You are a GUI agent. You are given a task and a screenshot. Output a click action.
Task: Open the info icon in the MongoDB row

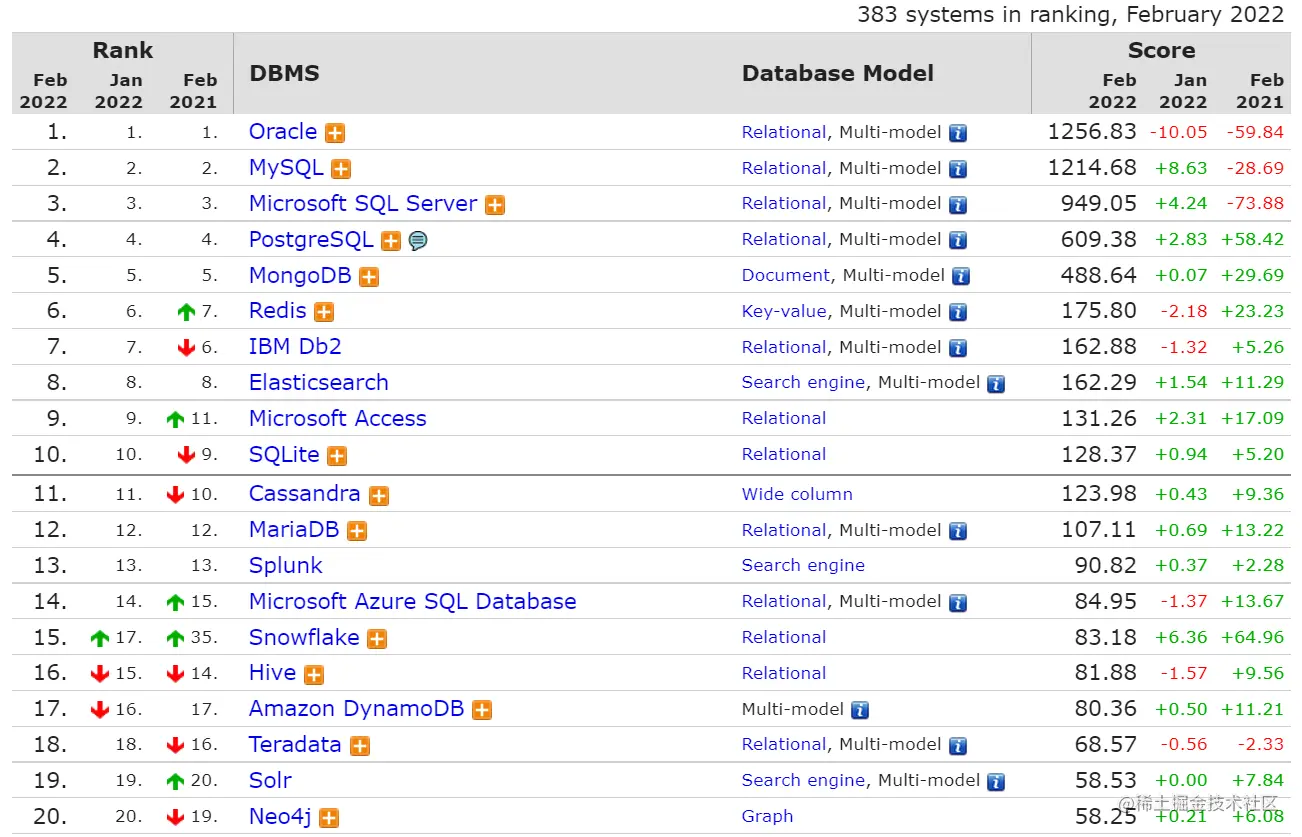(x=961, y=276)
